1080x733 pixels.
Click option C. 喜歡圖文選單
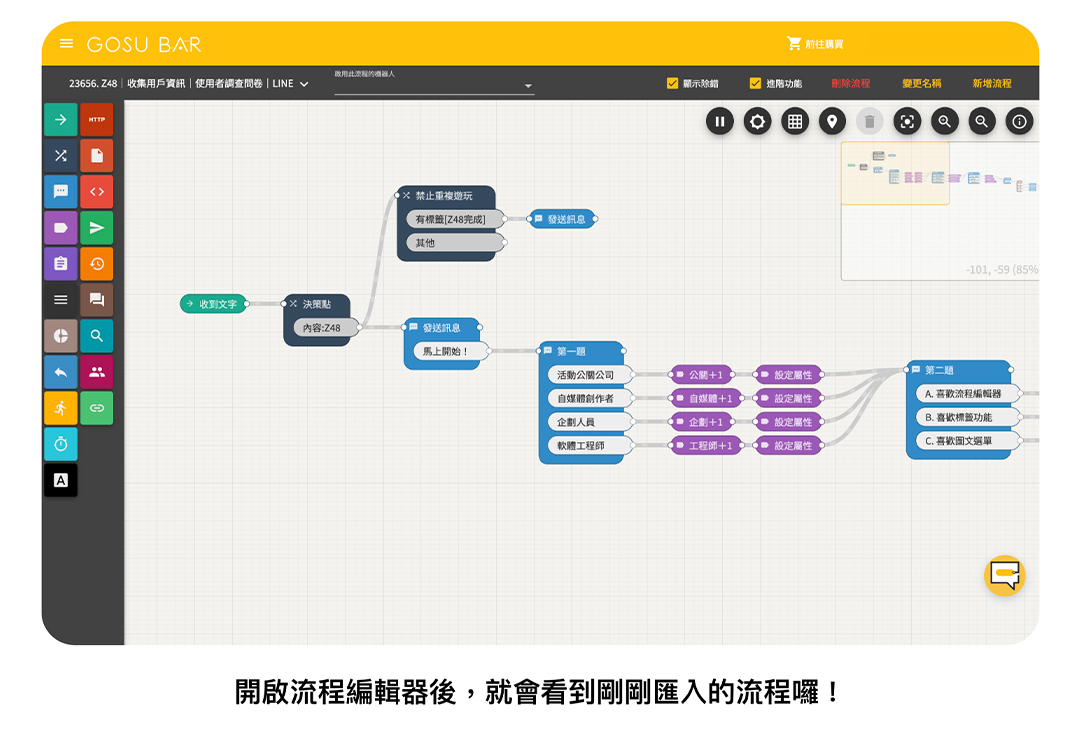[x=967, y=441]
